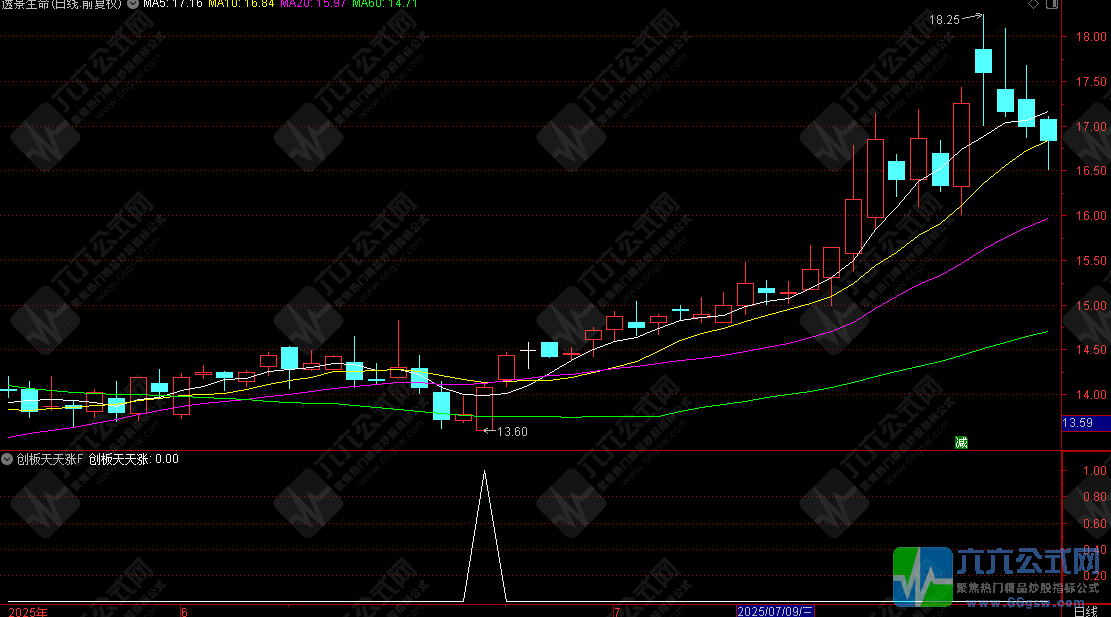Image resolution: width=1111 pixels, height=617 pixels.
Task: Click the white indicator signal spike peak
Action: click(x=485, y=472)
